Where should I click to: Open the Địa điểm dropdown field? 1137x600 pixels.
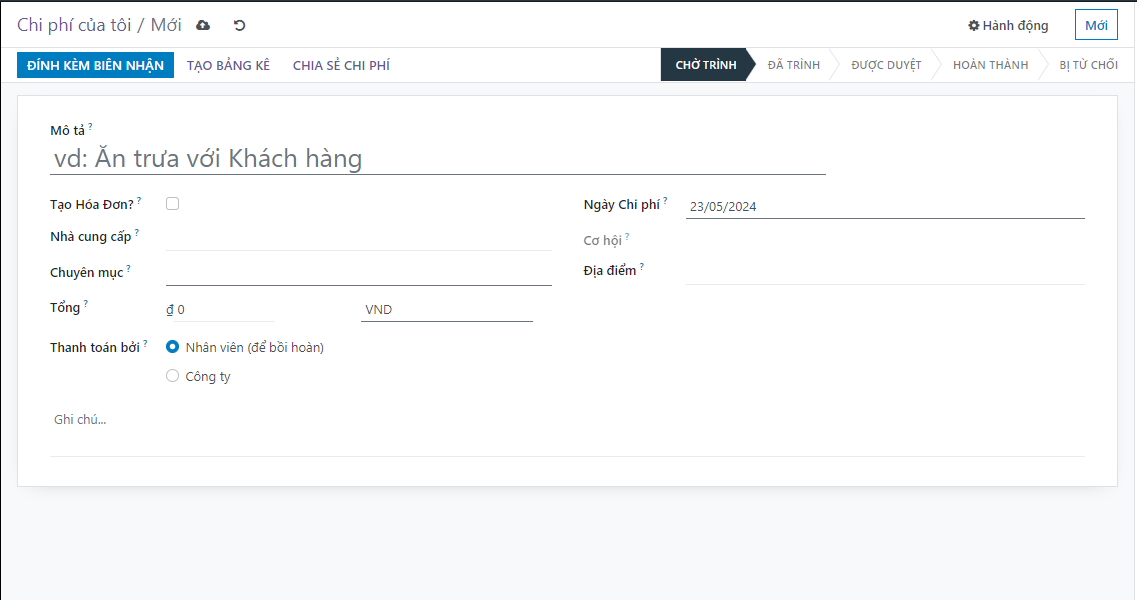point(885,272)
